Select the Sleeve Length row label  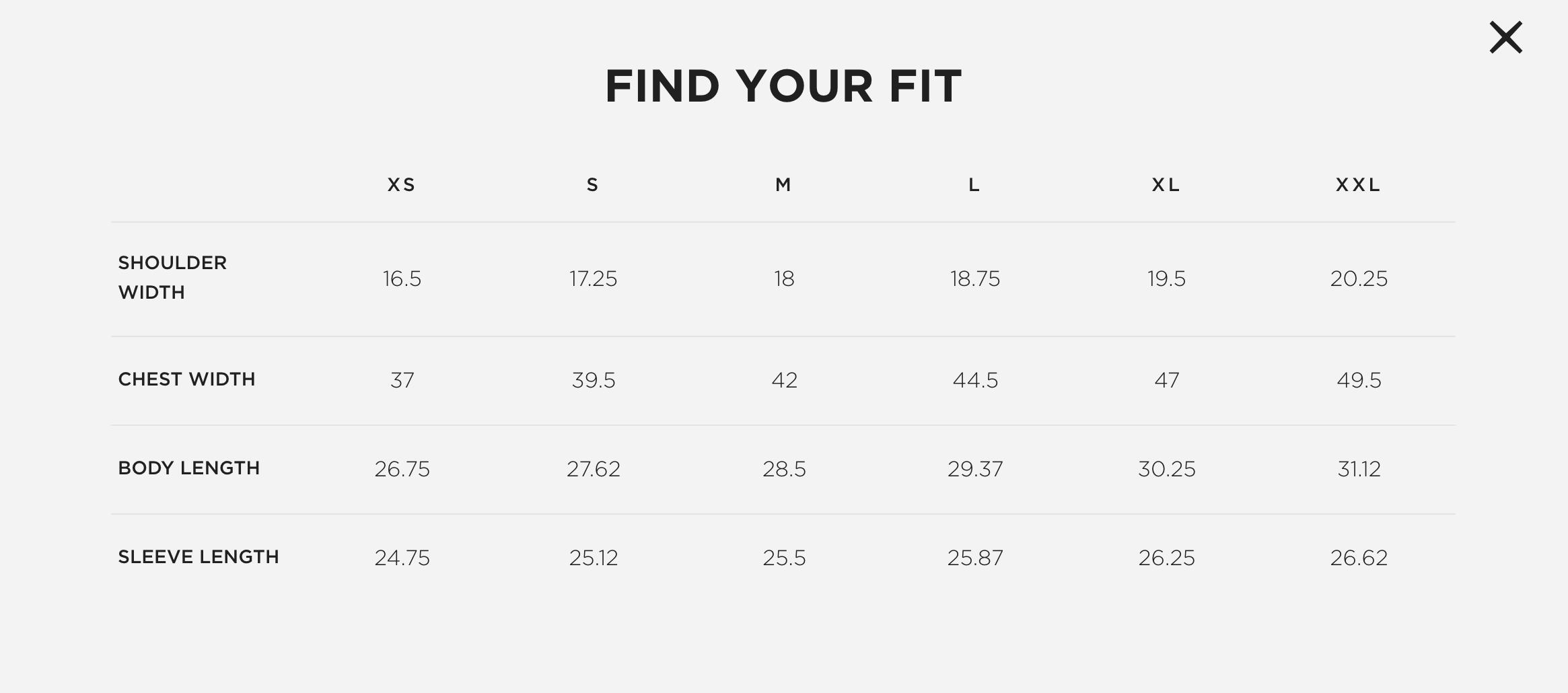[x=198, y=557]
